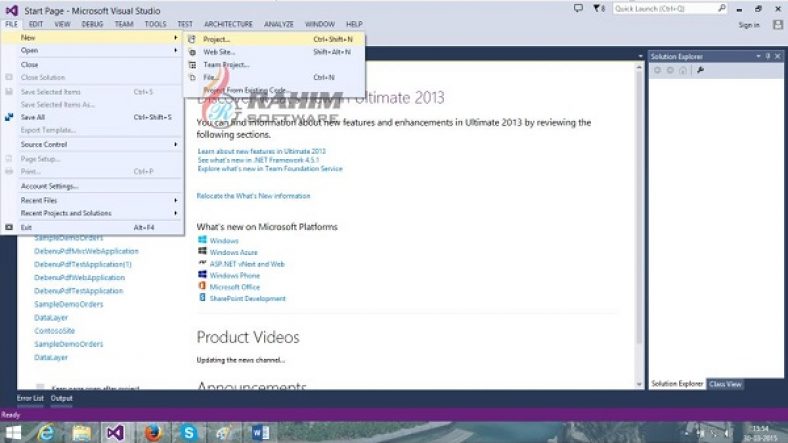Open recent project ContosoSite
This screenshot has width=788, height=443.
pyautogui.click(x=54, y=331)
